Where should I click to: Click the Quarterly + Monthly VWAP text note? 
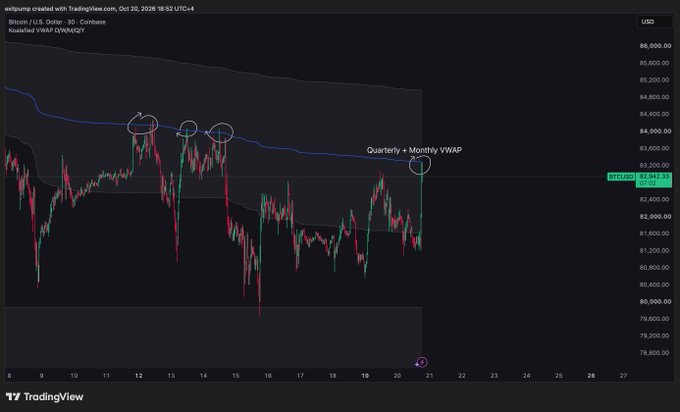[414, 150]
